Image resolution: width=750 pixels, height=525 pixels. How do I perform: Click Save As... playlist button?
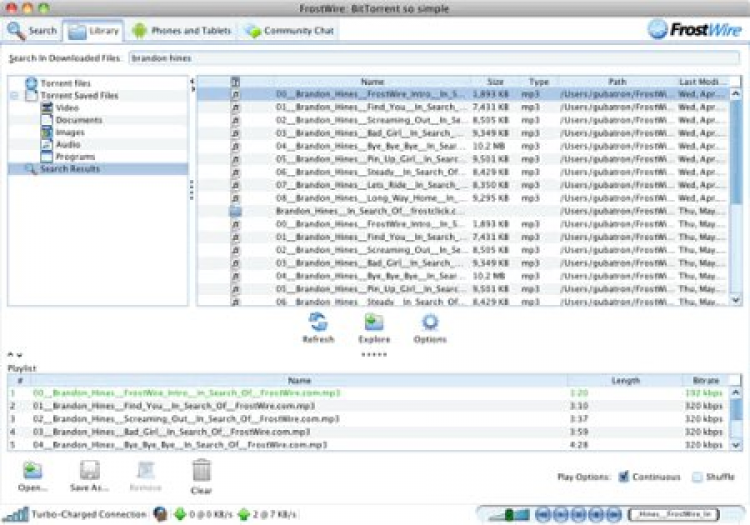(89, 476)
